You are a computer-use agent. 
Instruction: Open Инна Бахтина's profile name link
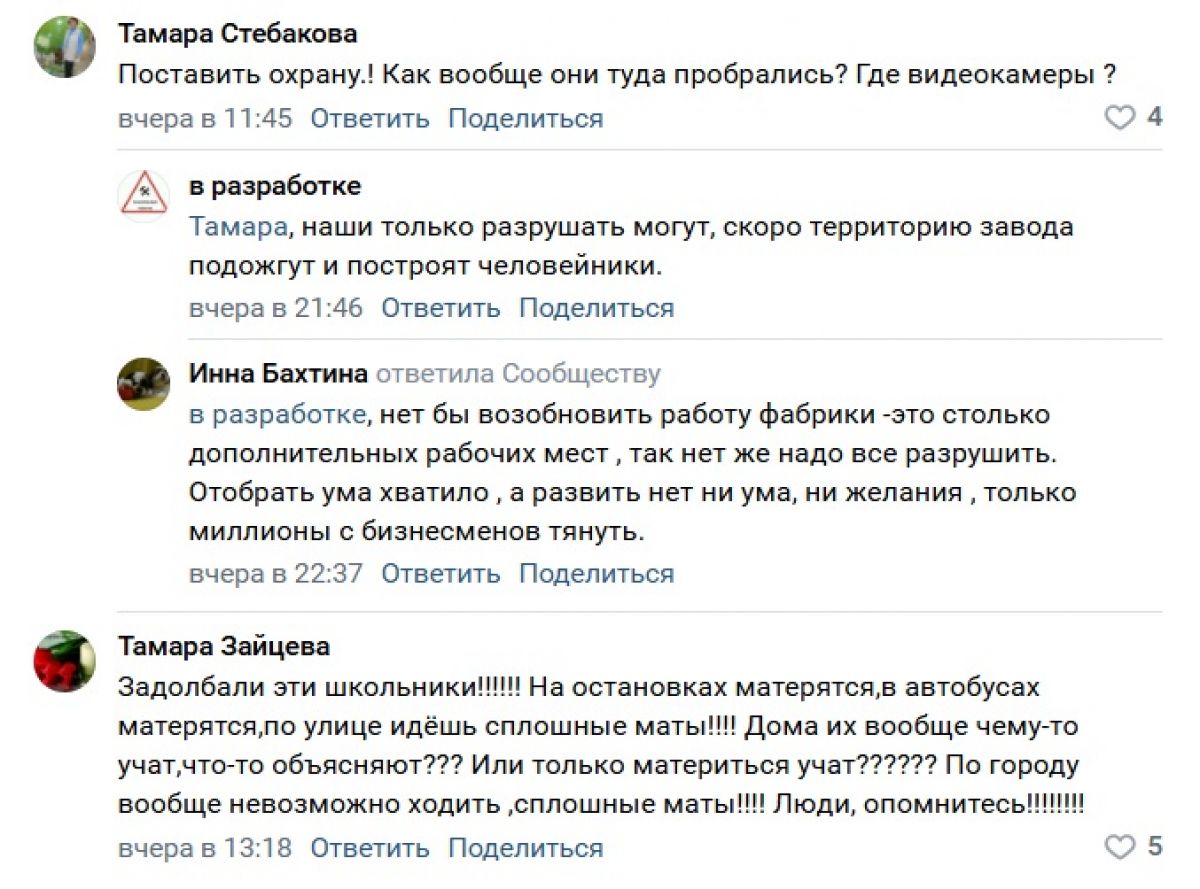click(x=279, y=374)
